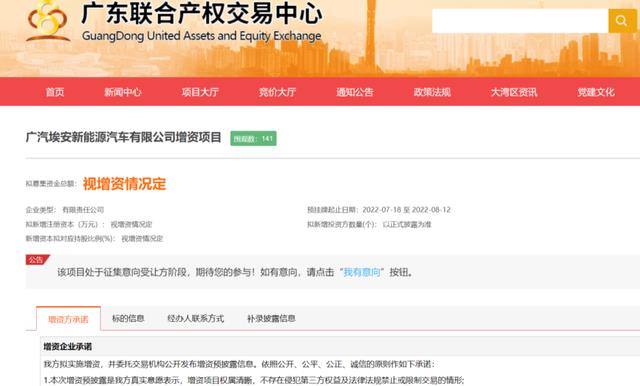Viewport: 640px width, 386px height.
Task: Click the 我有意向 link
Action: [x=362, y=272]
